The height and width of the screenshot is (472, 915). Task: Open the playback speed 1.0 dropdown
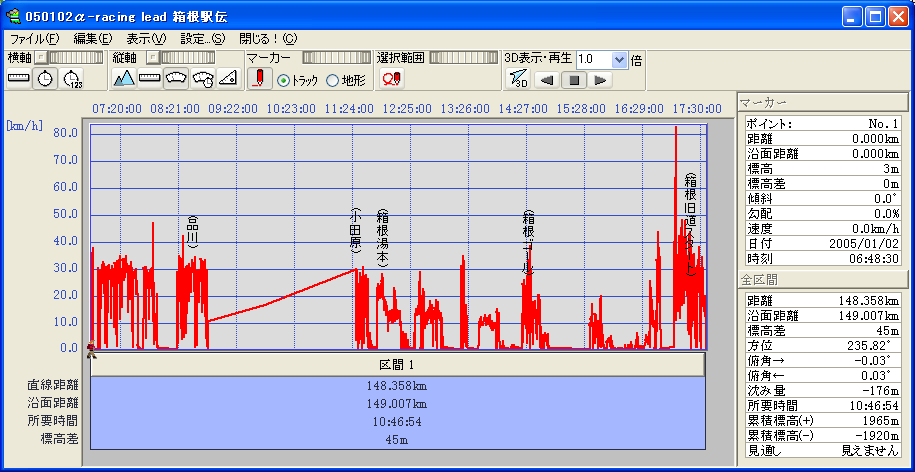(619, 59)
